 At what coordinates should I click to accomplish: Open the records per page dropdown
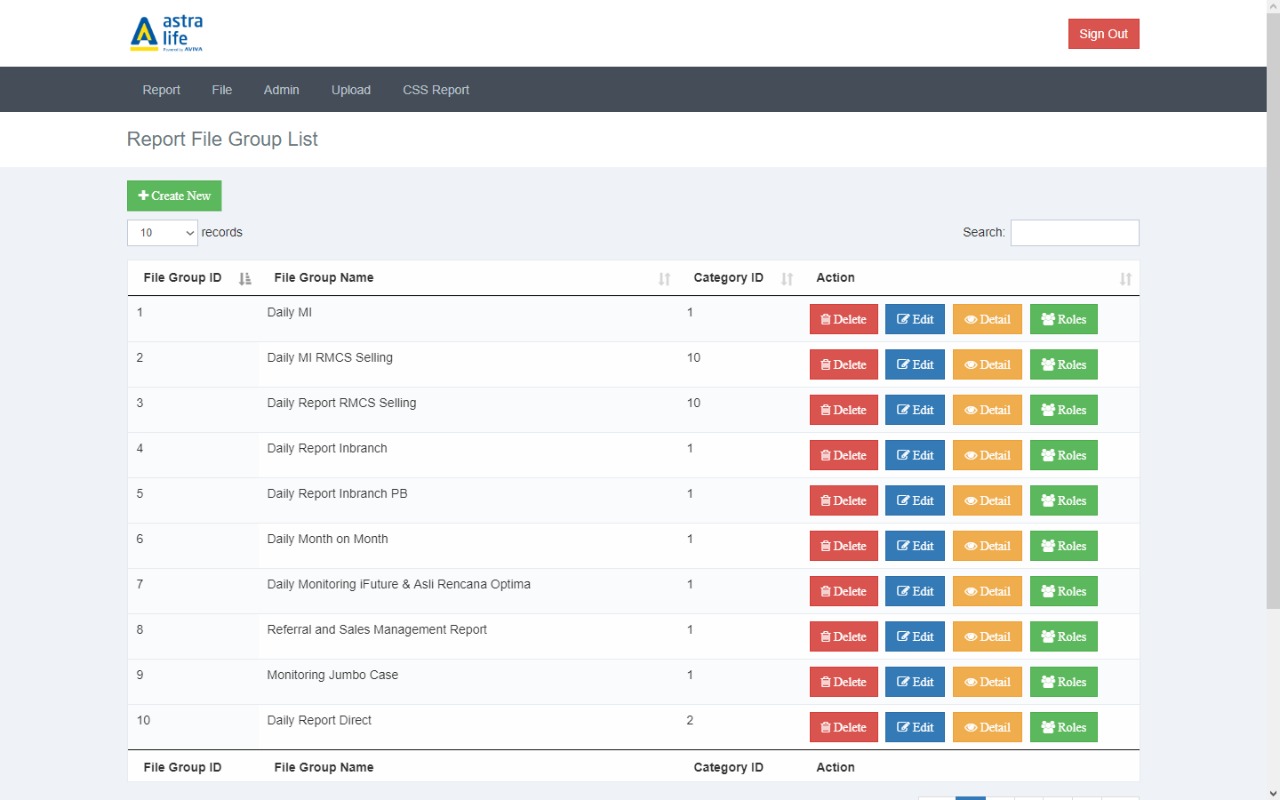[162, 233]
